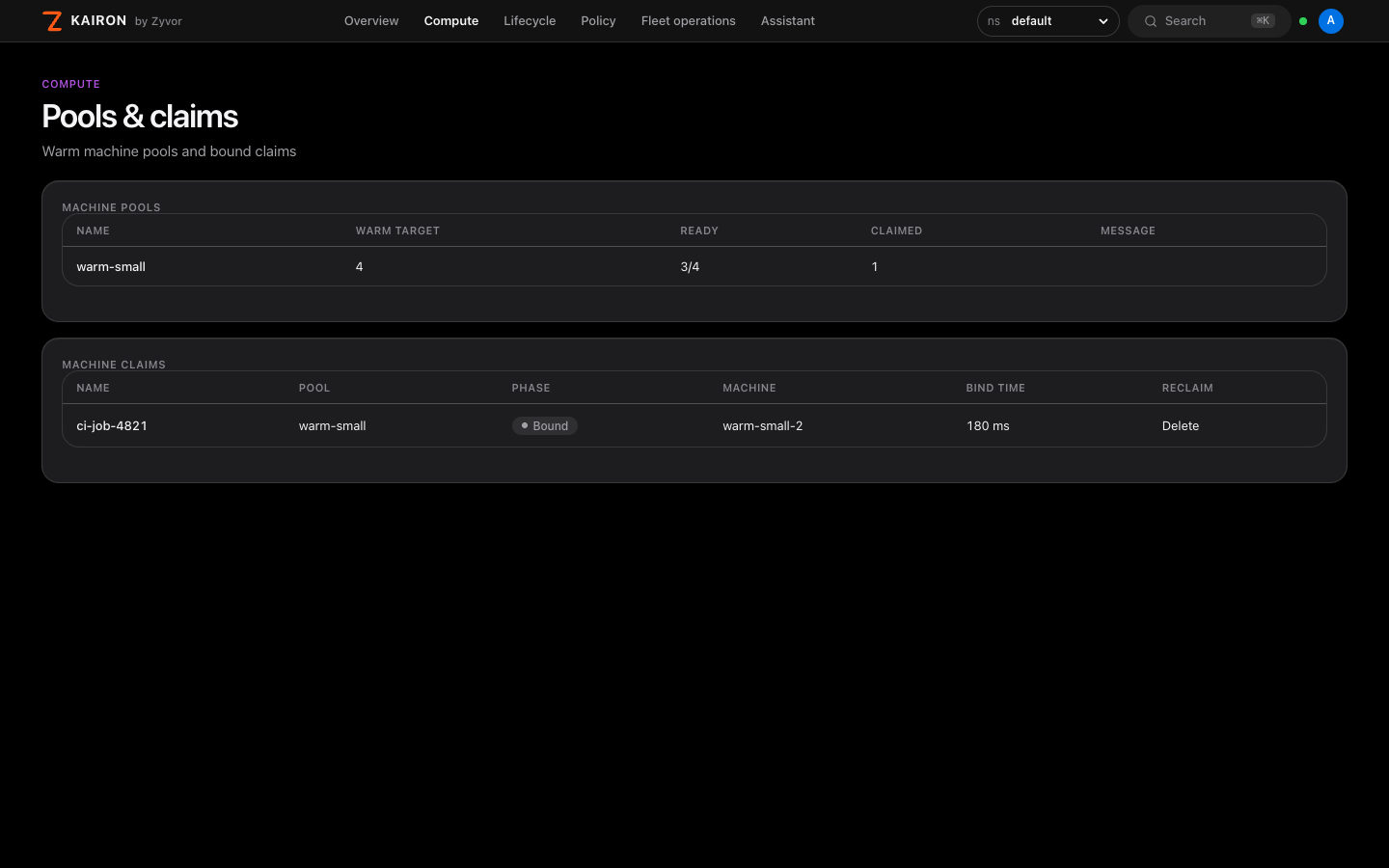The height and width of the screenshot is (868, 1389).
Task: Click the warm-small-2 machine cell
Action: click(763, 426)
